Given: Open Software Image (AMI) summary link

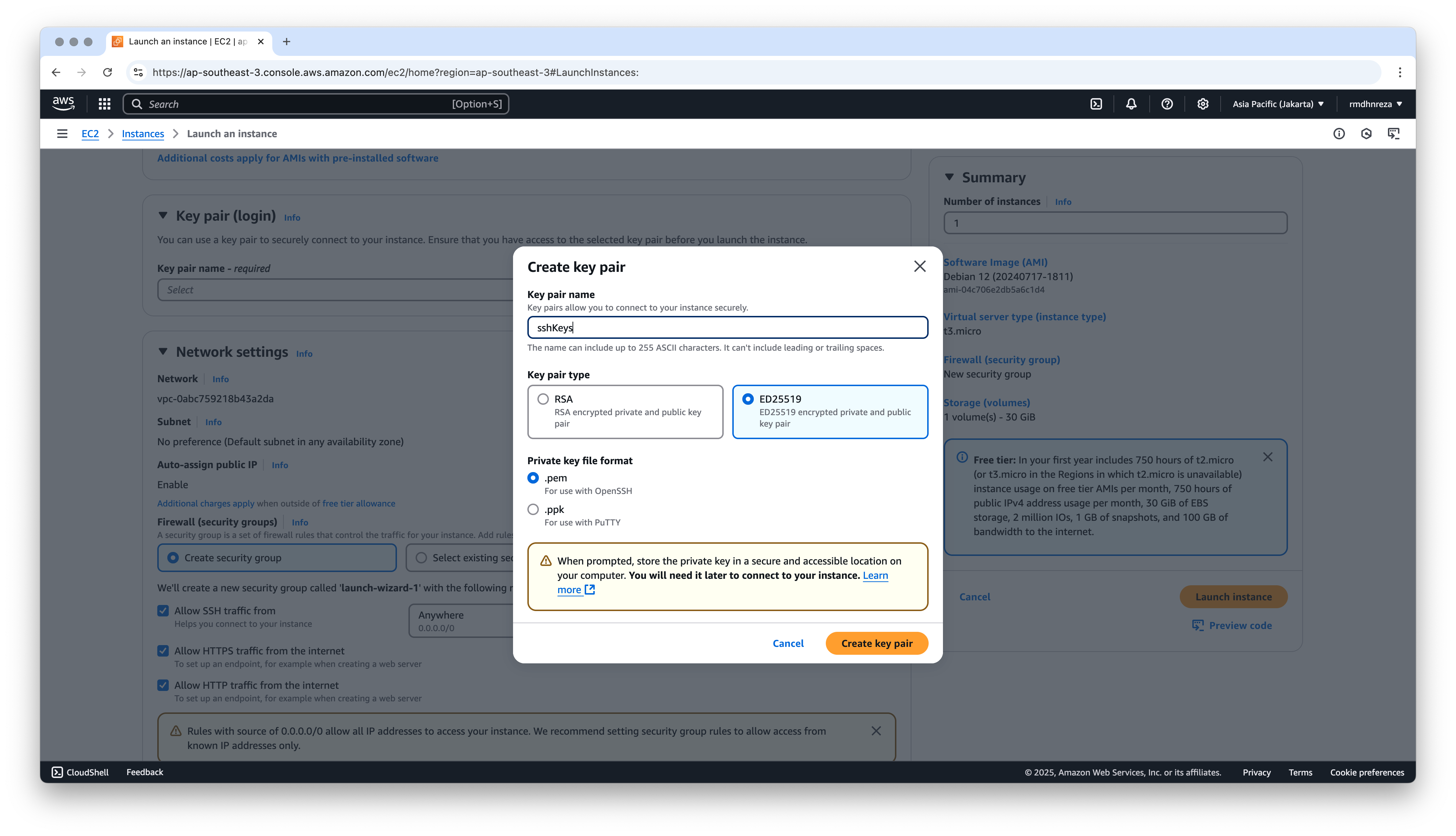Looking at the screenshot, I should pos(996,263).
